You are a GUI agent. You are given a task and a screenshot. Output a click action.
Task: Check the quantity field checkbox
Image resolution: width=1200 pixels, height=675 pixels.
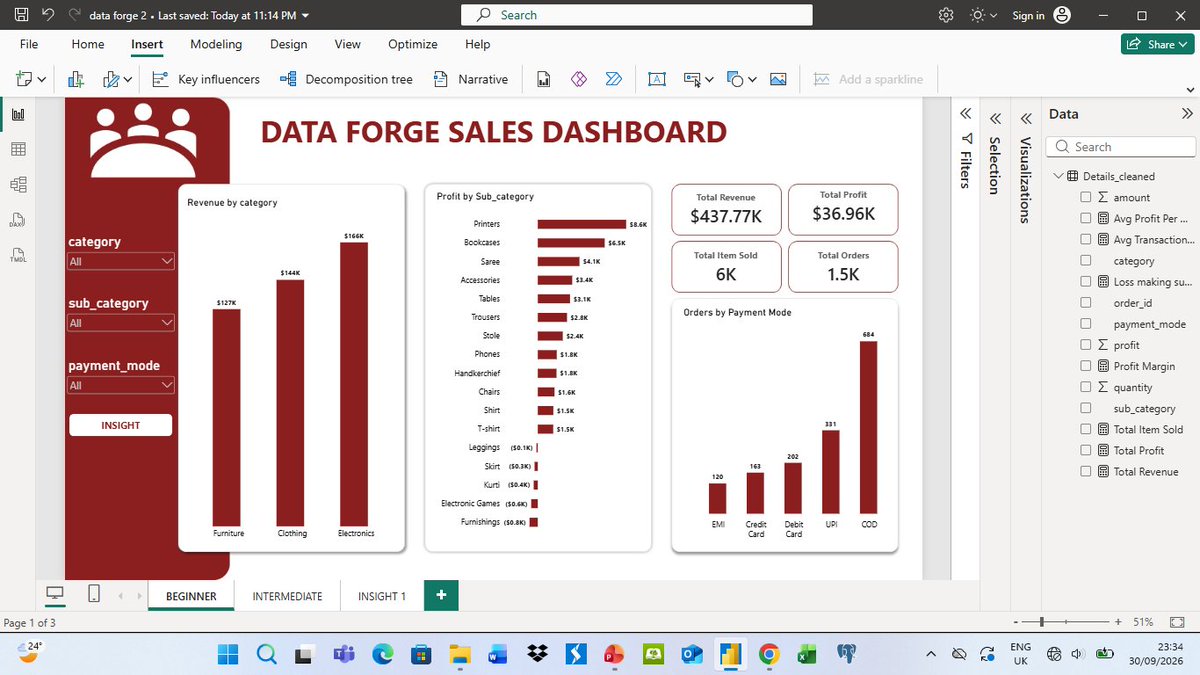click(x=1086, y=387)
